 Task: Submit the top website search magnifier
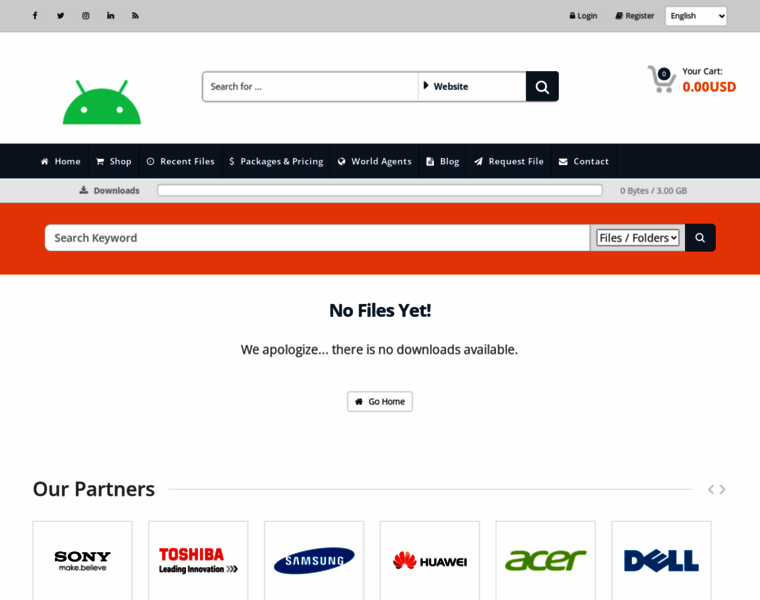tap(542, 87)
